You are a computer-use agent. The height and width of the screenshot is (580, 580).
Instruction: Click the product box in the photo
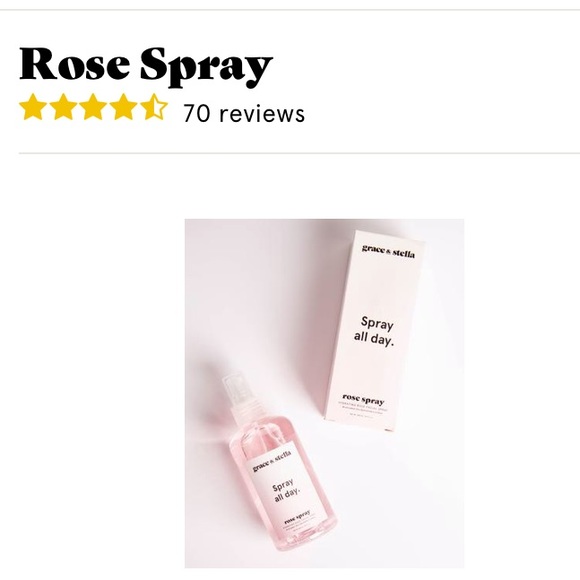(374, 330)
